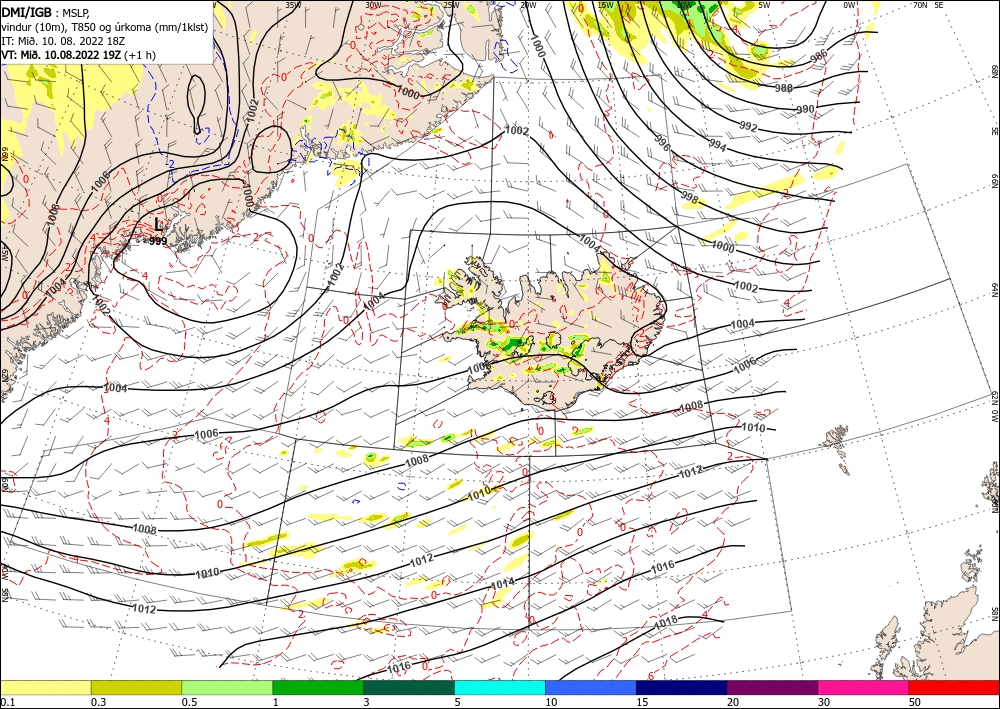This screenshot has height=709, width=1000.
Task: Click the "IT: Mið. 10. 08. 2022 18Z" line
Action: 62,41
